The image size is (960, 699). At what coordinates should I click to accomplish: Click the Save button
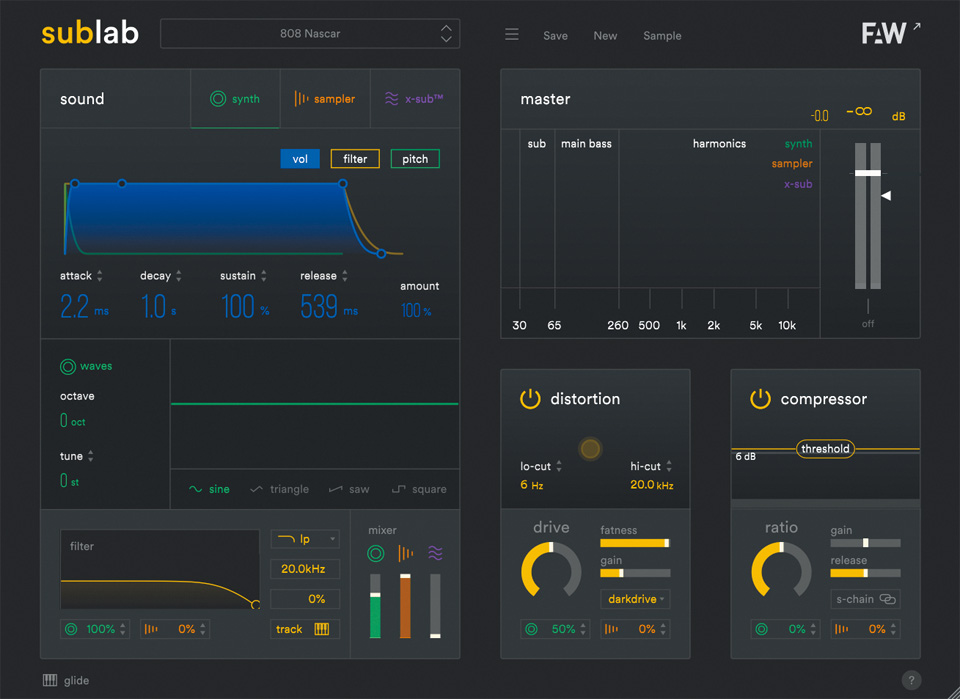pos(555,36)
